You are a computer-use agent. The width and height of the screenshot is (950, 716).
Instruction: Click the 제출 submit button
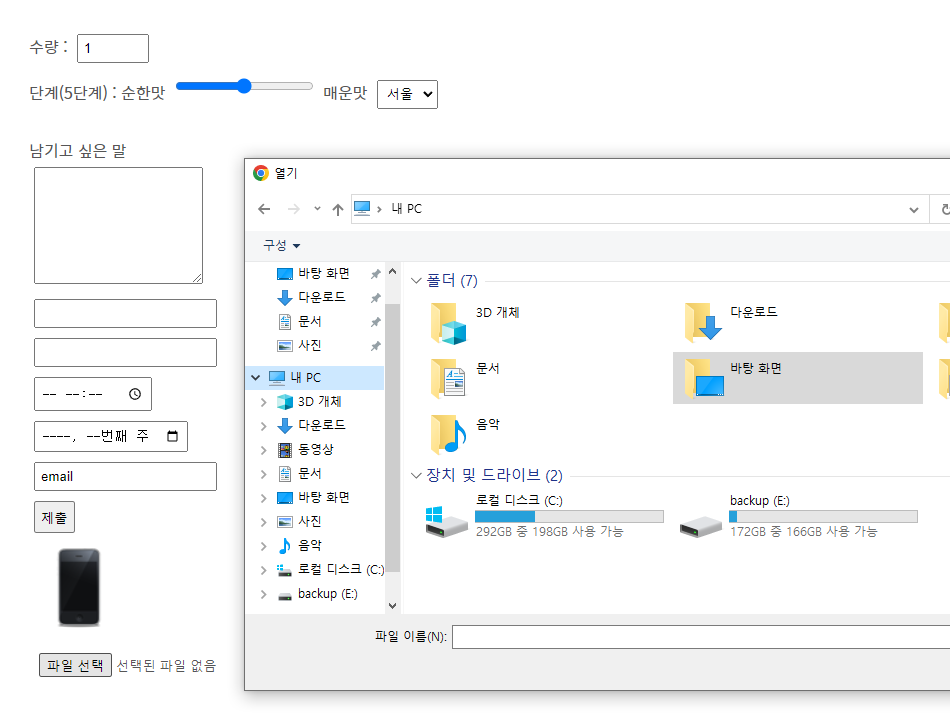(55, 517)
